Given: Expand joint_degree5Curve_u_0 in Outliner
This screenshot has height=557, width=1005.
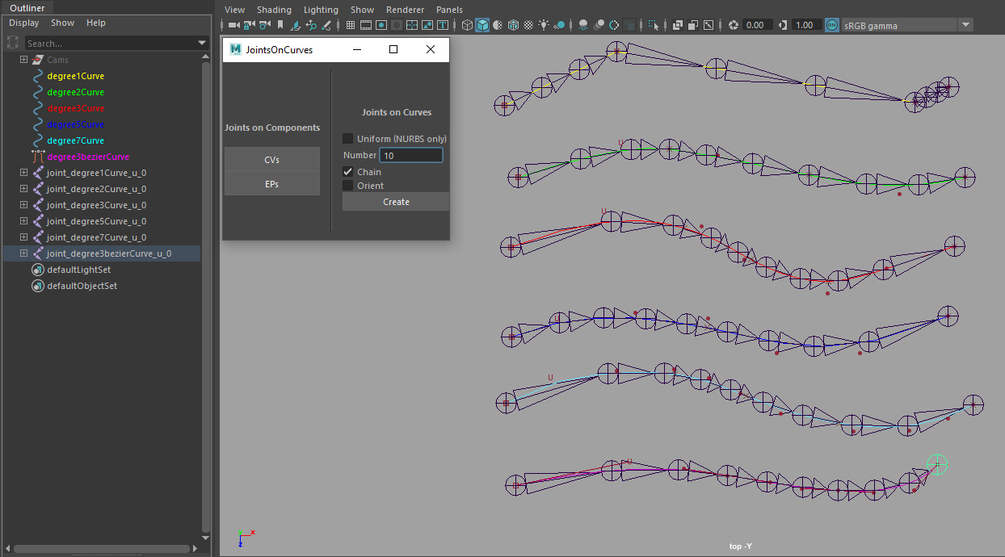Looking at the screenshot, I should click(24, 220).
